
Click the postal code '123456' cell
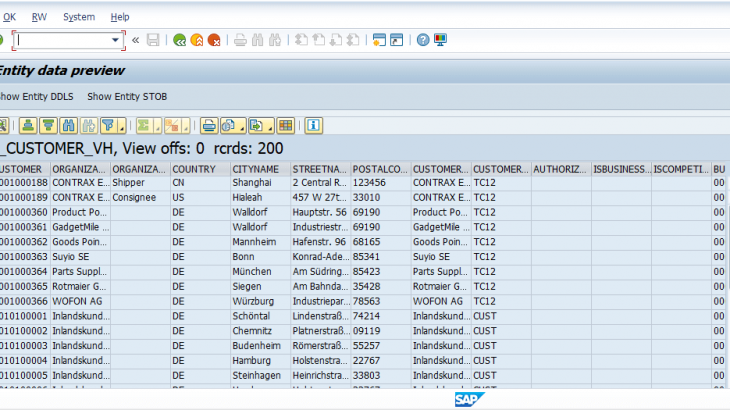coord(381,182)
